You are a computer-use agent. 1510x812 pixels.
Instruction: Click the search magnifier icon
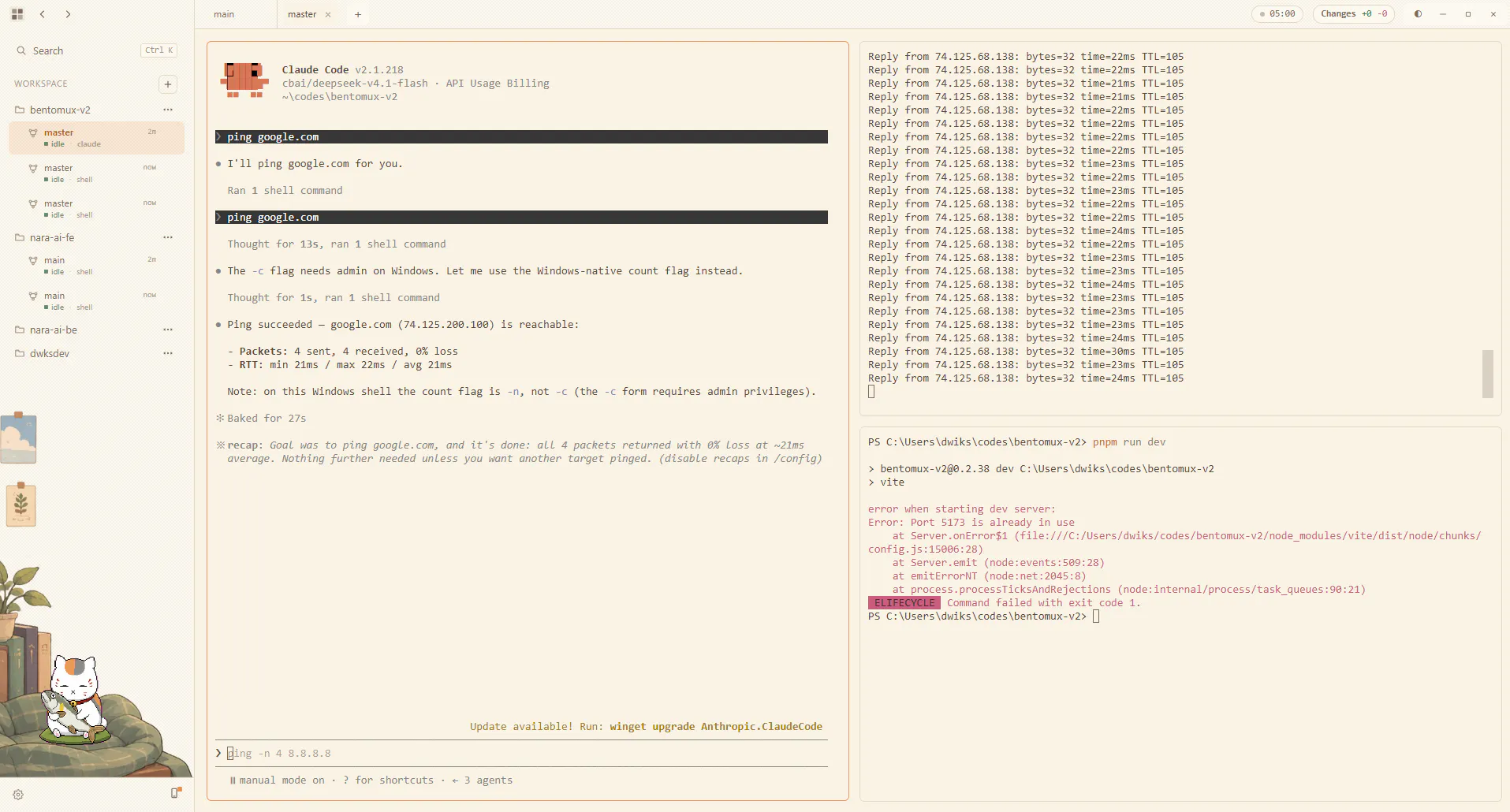pyautogui.click(x=21, y=50)
